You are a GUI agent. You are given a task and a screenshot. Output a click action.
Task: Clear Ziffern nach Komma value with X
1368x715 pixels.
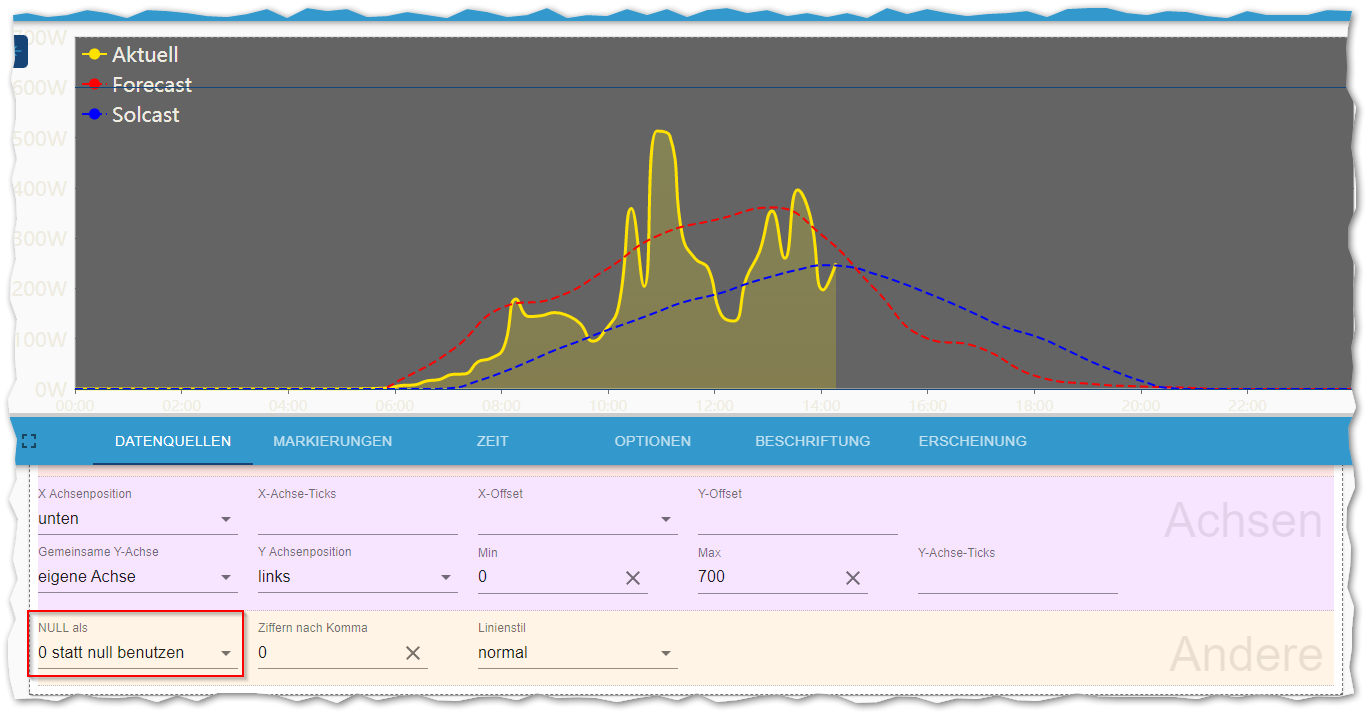pos(413,653)
